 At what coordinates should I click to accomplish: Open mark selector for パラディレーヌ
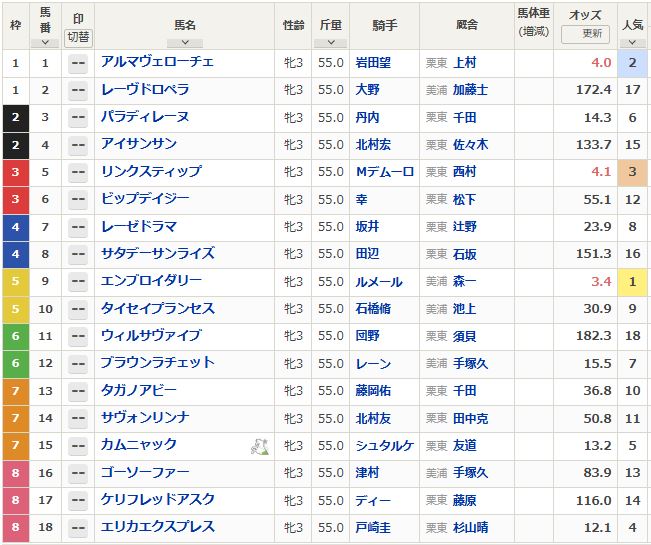pyautogui.click(x=78, y=118)
